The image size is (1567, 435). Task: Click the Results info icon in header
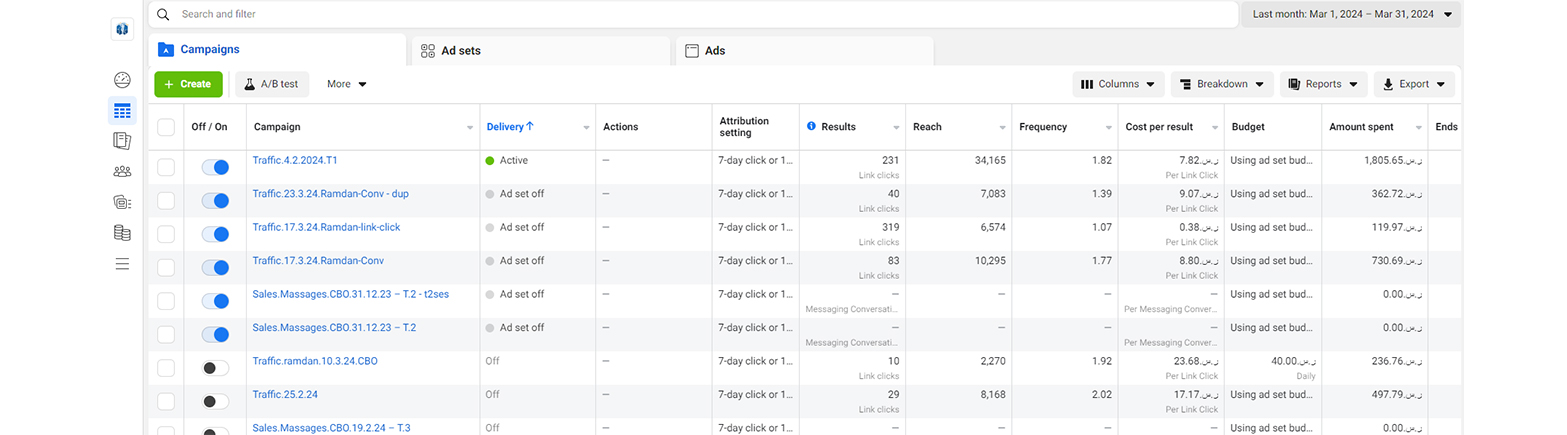(811, 127)
